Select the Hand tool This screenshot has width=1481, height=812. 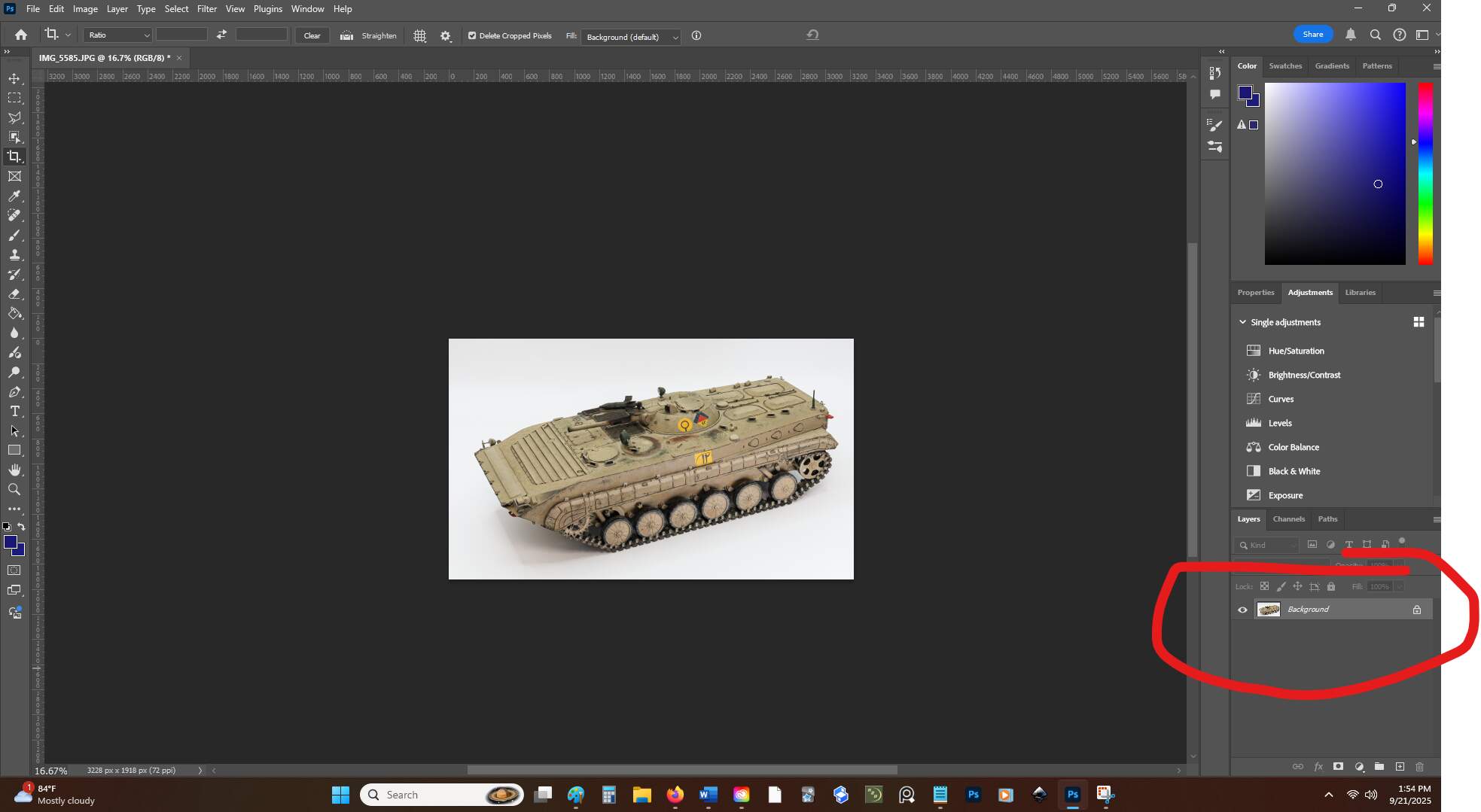[x=14, y=470]
